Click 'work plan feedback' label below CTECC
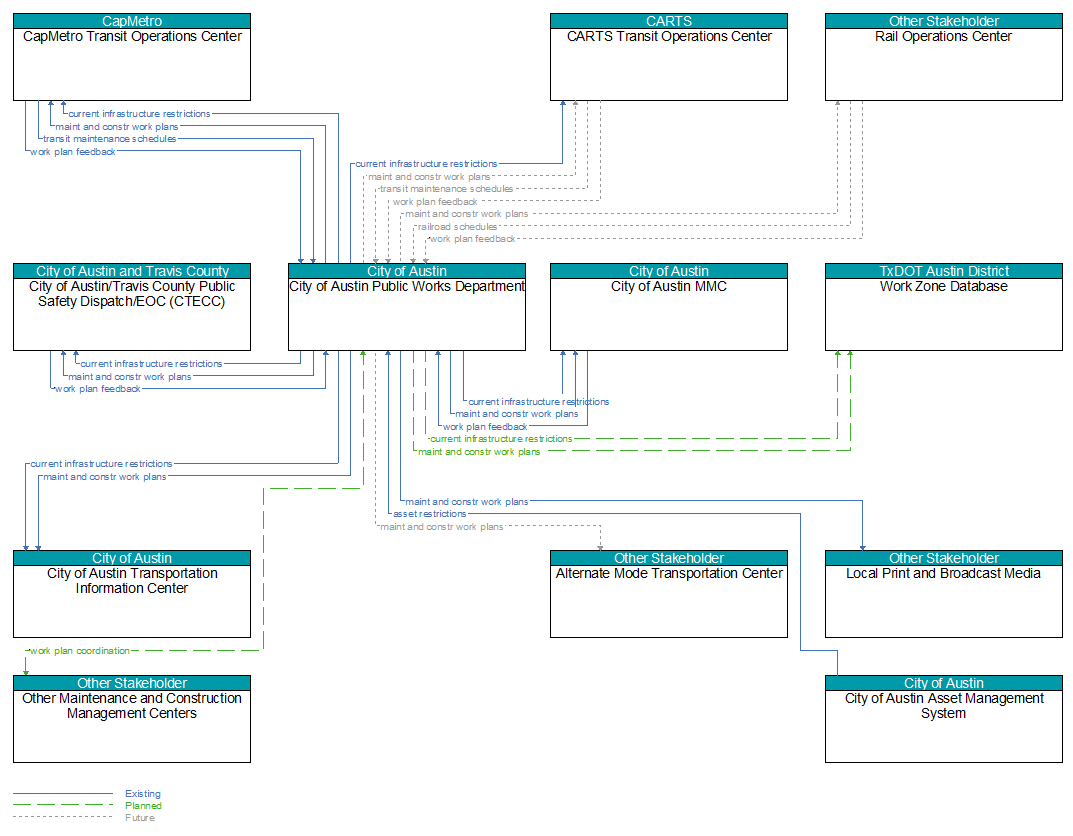Screen dimensions: 1073x836 tap(98, 389)
